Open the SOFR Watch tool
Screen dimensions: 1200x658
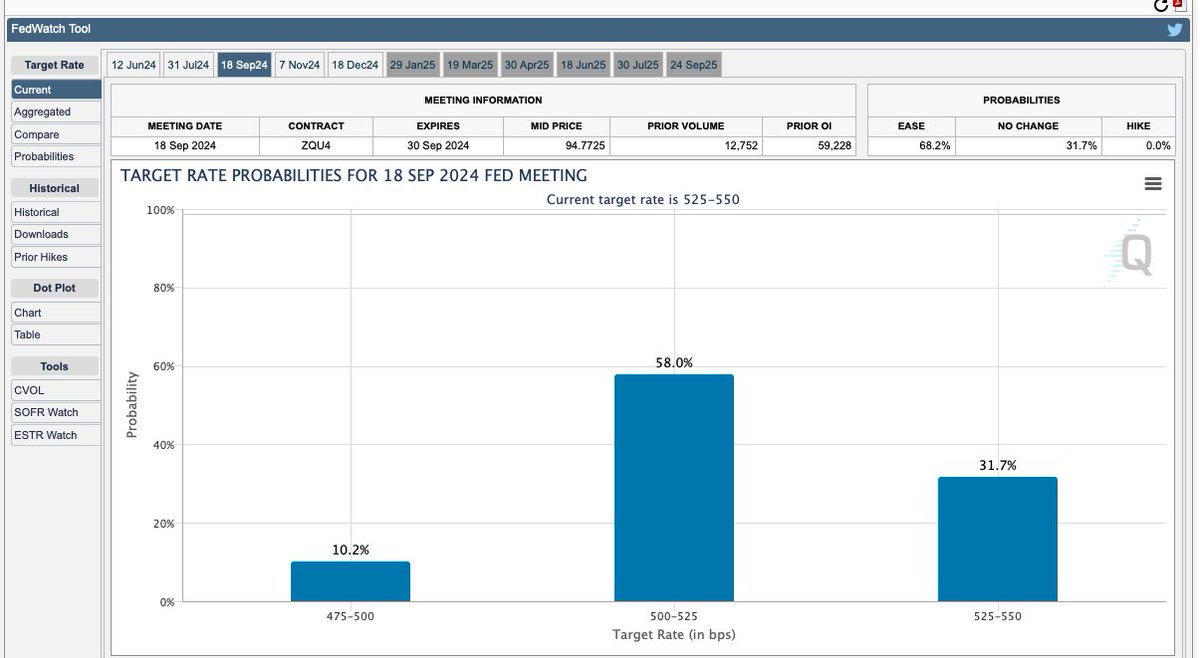(56, 412)
